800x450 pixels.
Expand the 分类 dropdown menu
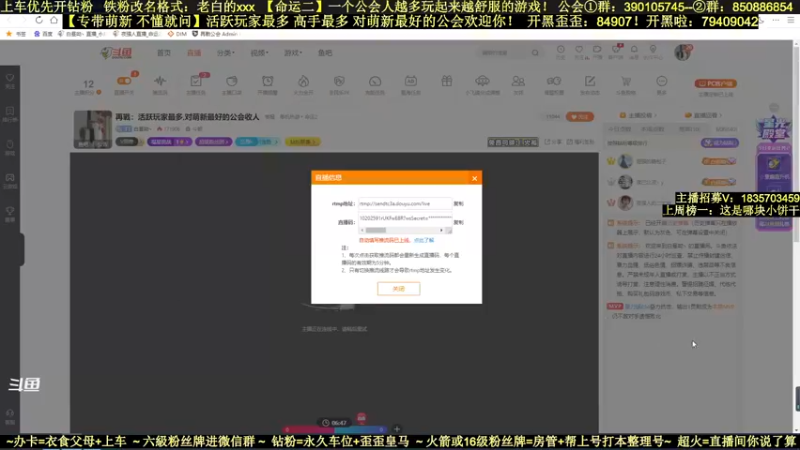(x=226, y=53)
